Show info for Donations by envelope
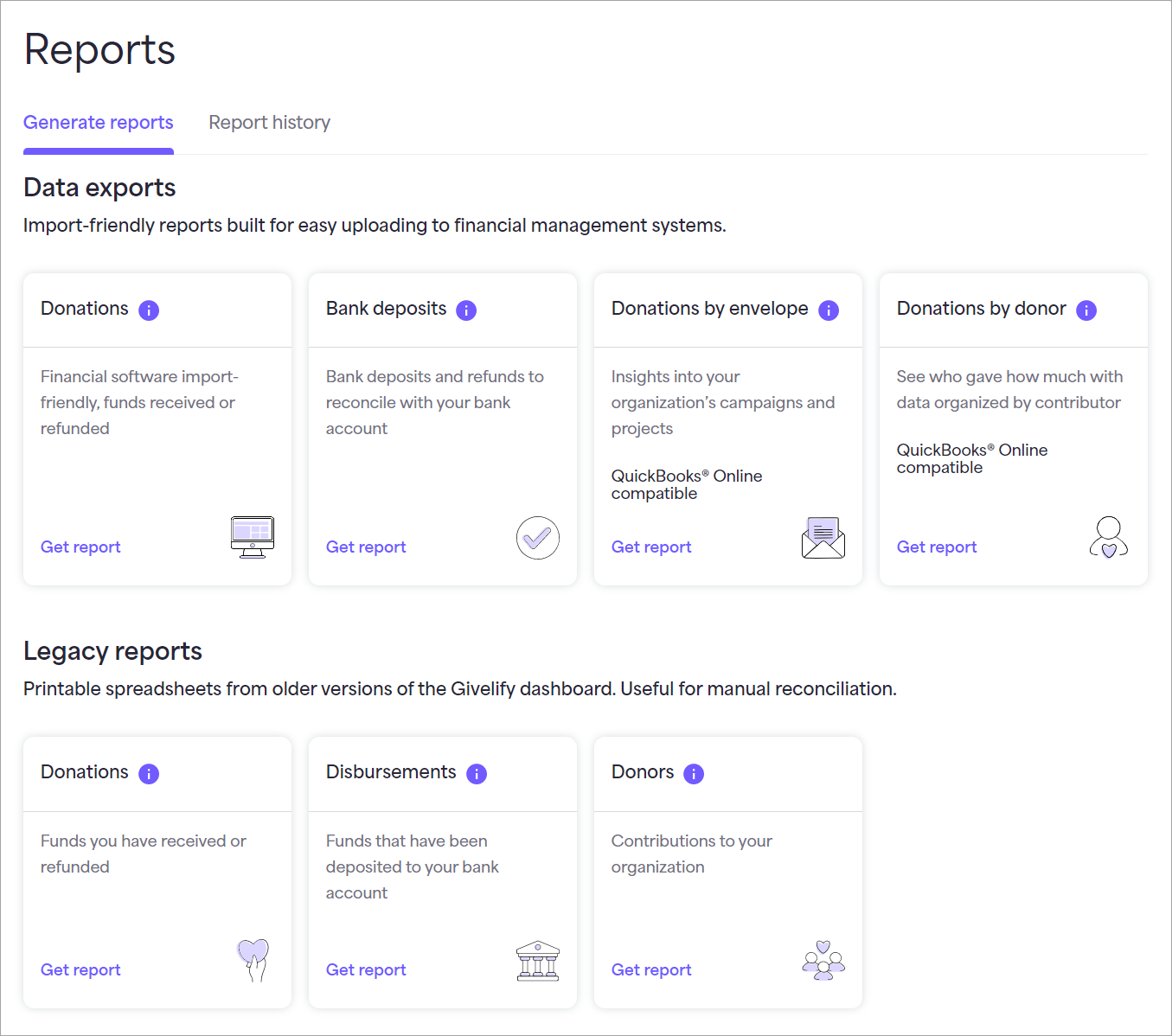This screenshot has height=1036, width=1172. coord(829,310)
